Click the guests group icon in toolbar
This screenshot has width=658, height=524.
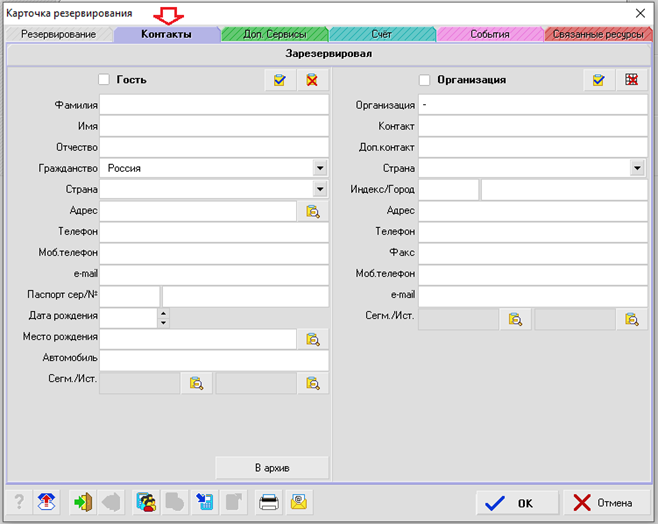[146, 502]
